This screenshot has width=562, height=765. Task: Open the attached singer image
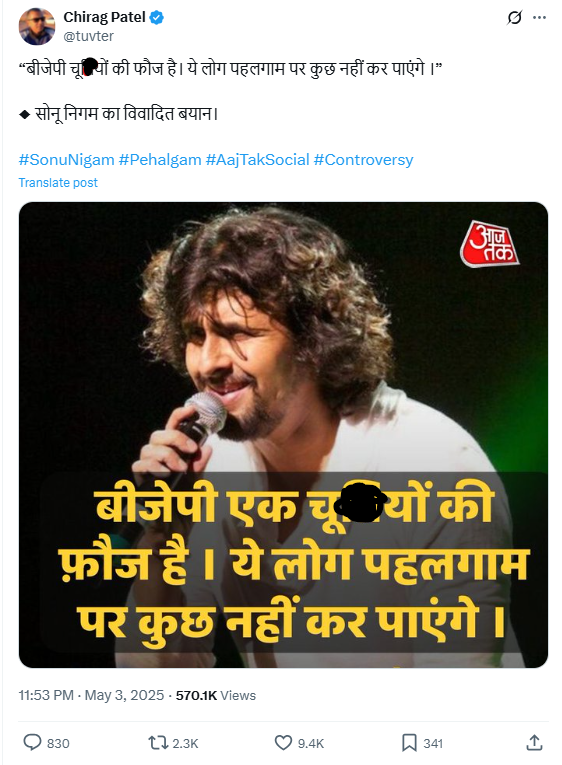[x=283, y=435]
